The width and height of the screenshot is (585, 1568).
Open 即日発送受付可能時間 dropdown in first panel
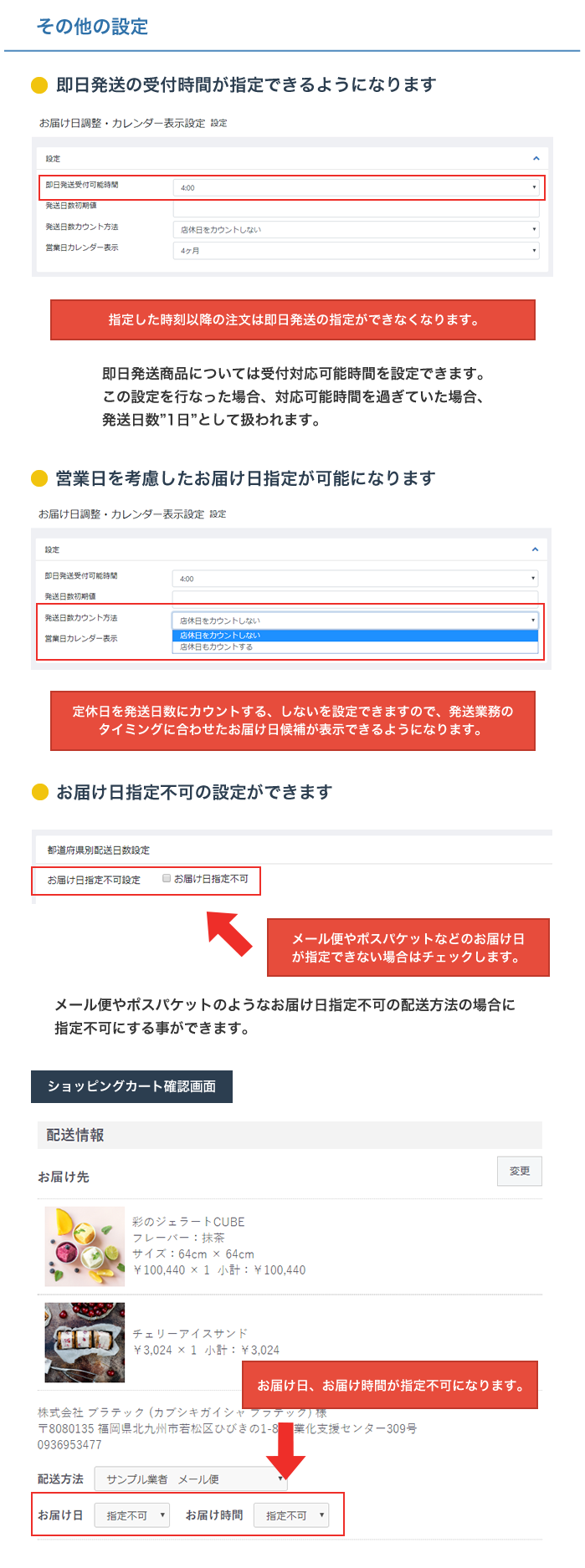click(357, 187)
